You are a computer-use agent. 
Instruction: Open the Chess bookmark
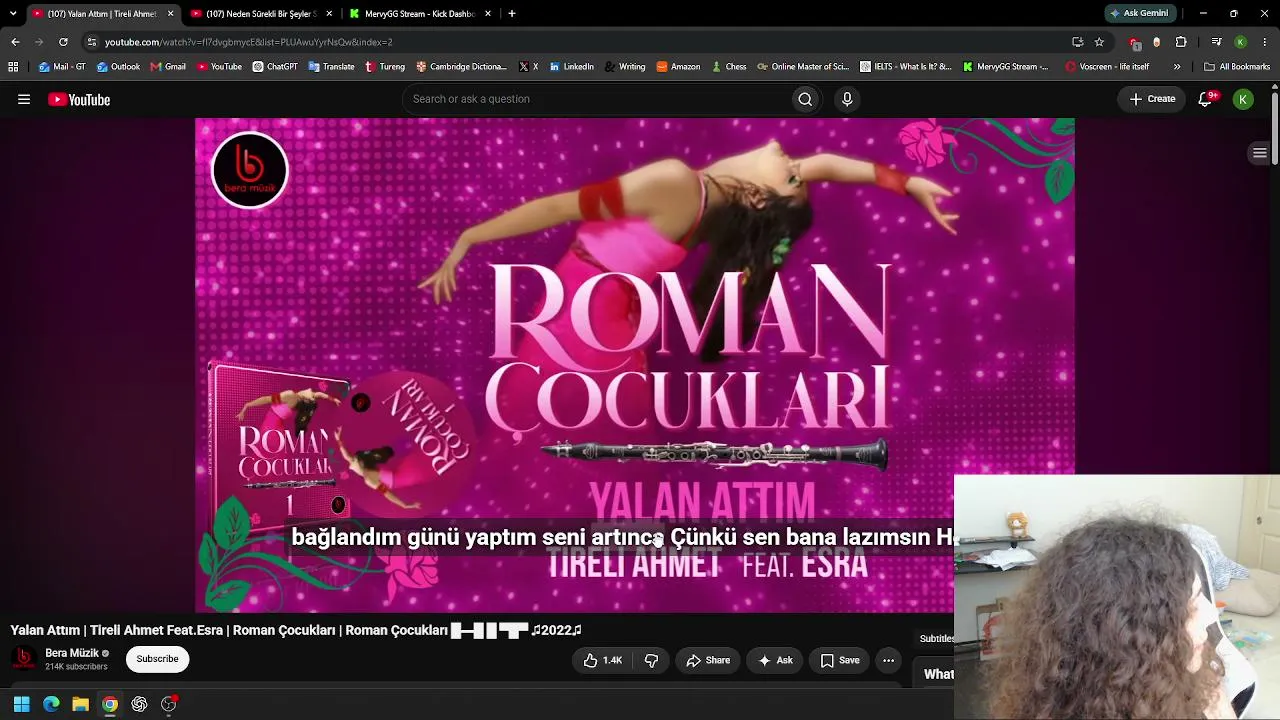point(729,67)
